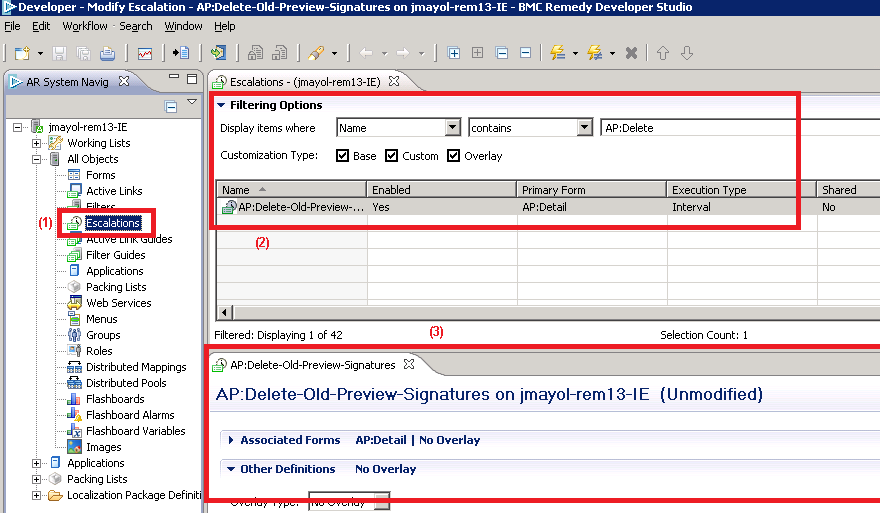The width and height of the screenshot is (880, 513).
Task: Click the Save All toolbar icon
Action: [x=84, y=53]
